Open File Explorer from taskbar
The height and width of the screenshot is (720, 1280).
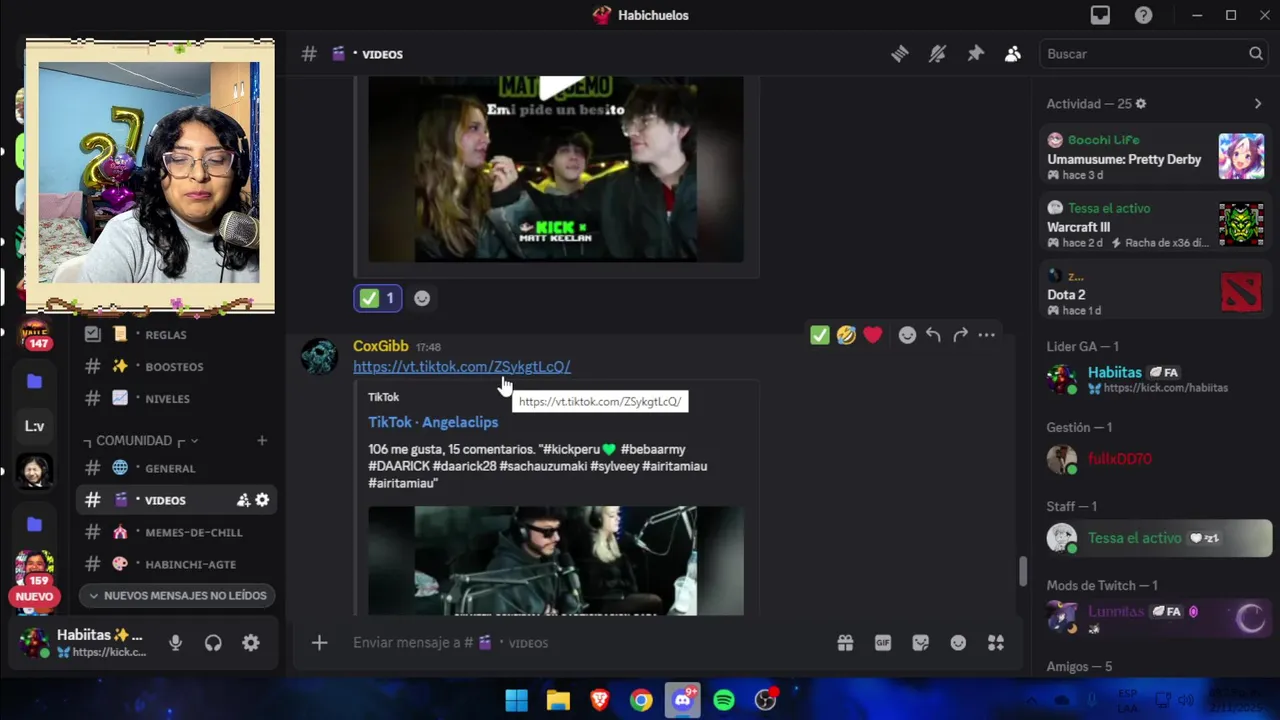pos(558,700)
